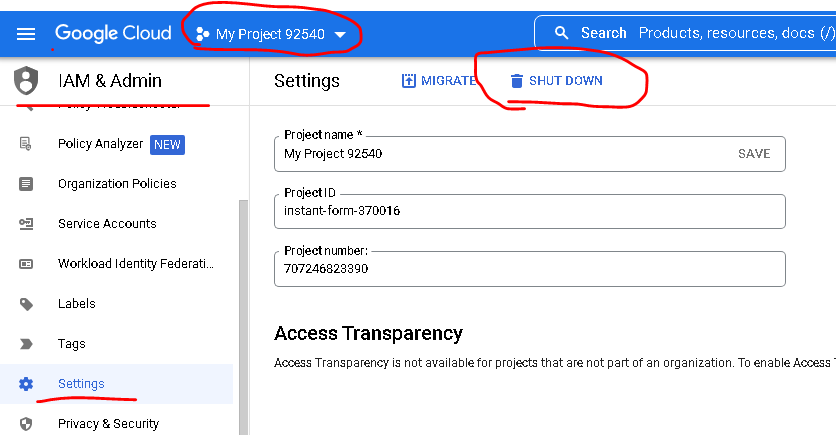
Task: Click the IAM & Admin shield icon
Action: click(x=26, y=81)
